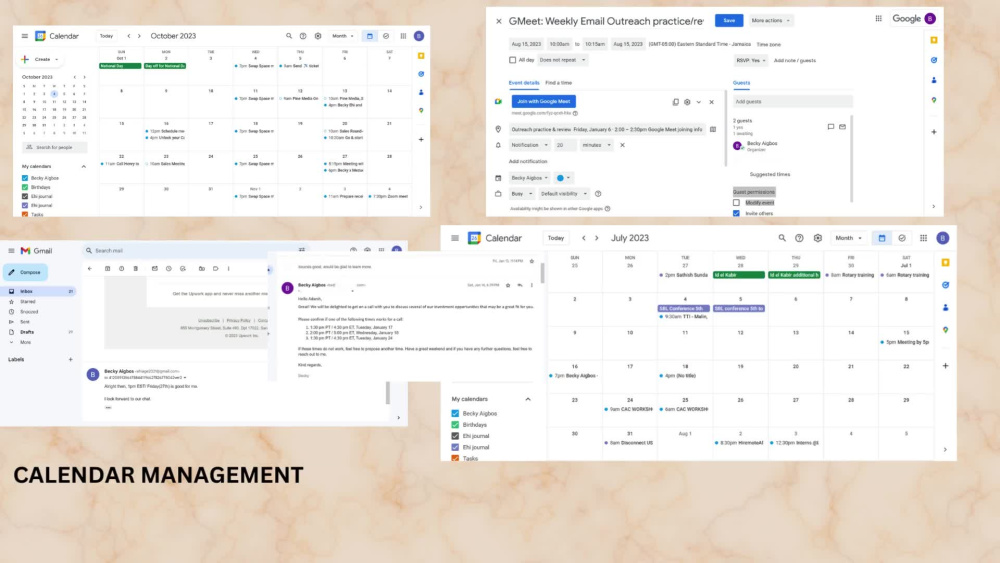Screen dimensions: 1000x563
Task: Collapse My calendars in July 2023 Calendar
Action: (528, 399)
